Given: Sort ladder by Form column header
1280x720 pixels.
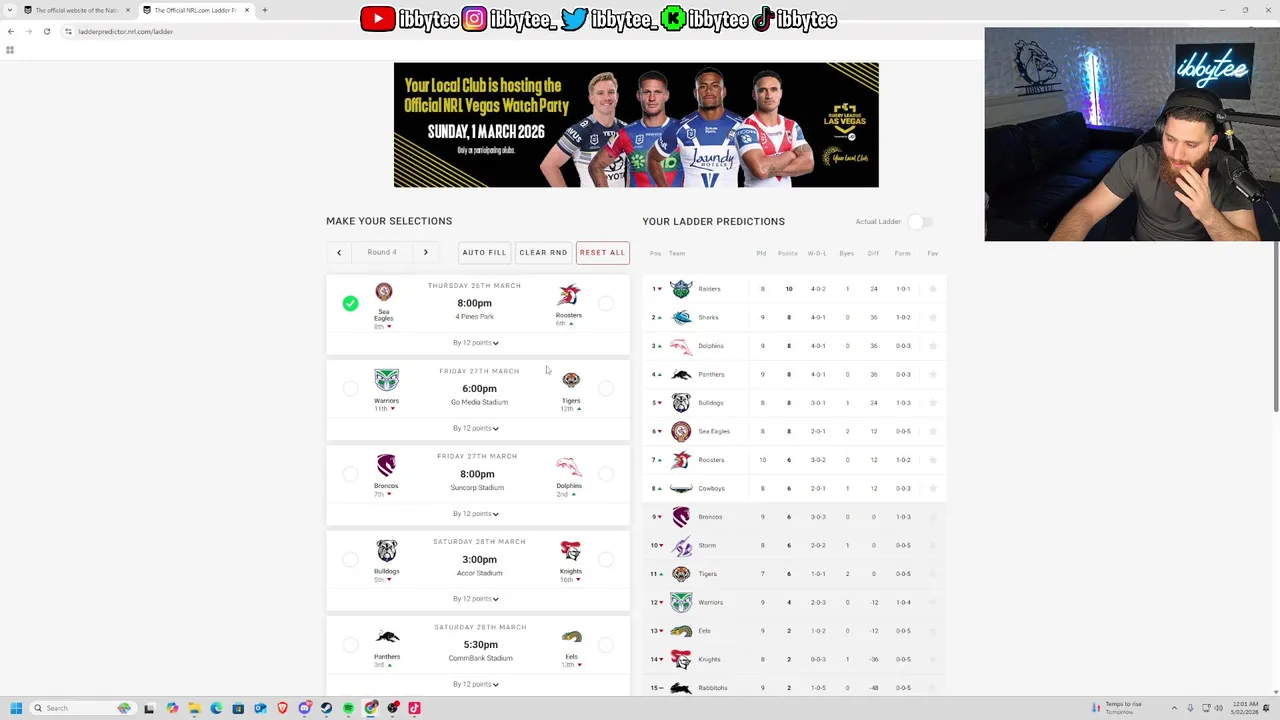Looking at the screenshot, I should [x=902, y=254].
